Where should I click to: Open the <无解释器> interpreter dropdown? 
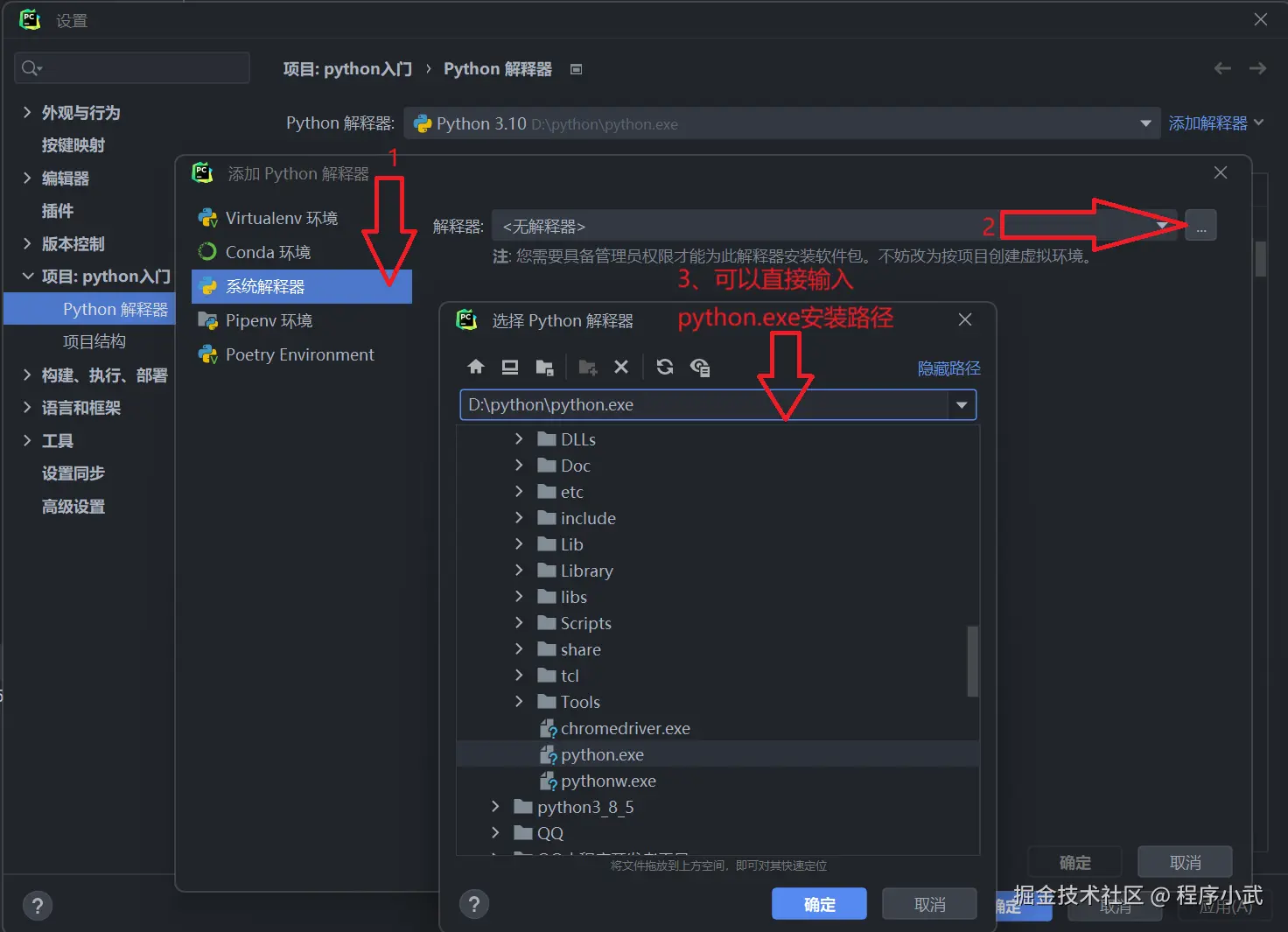click(x=836, y=226)
